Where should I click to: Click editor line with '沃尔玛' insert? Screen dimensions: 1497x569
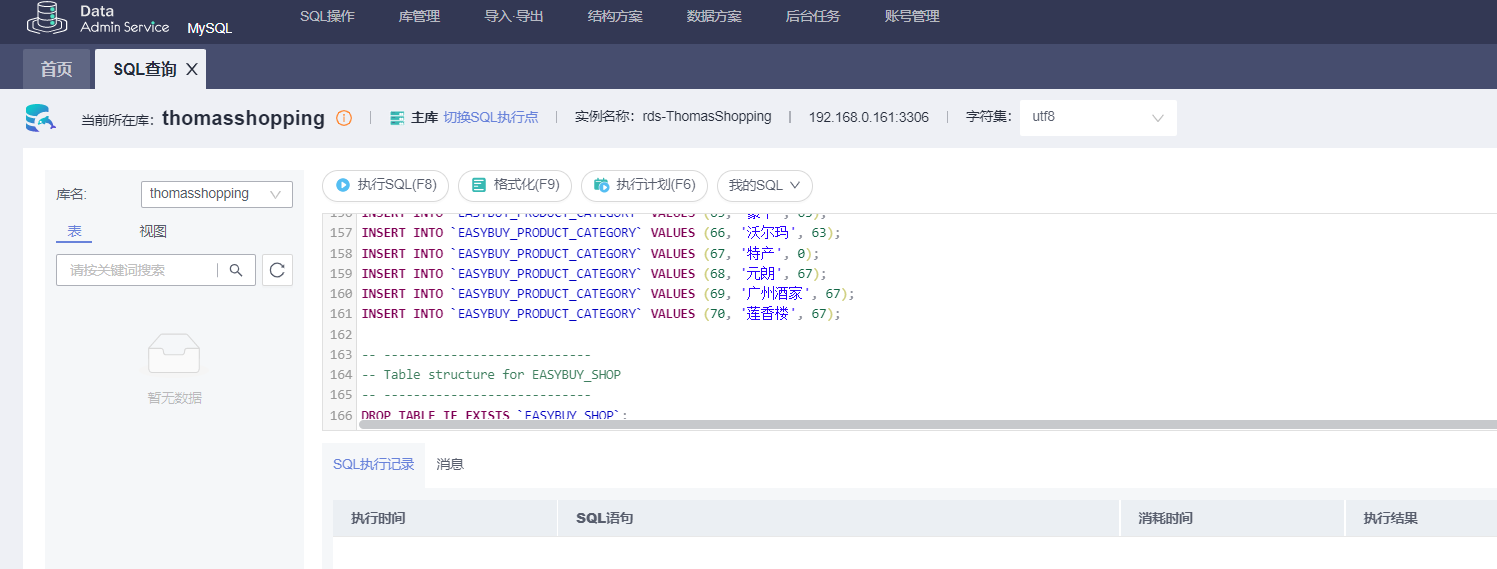pyautogui.click(x=601, y=233)
